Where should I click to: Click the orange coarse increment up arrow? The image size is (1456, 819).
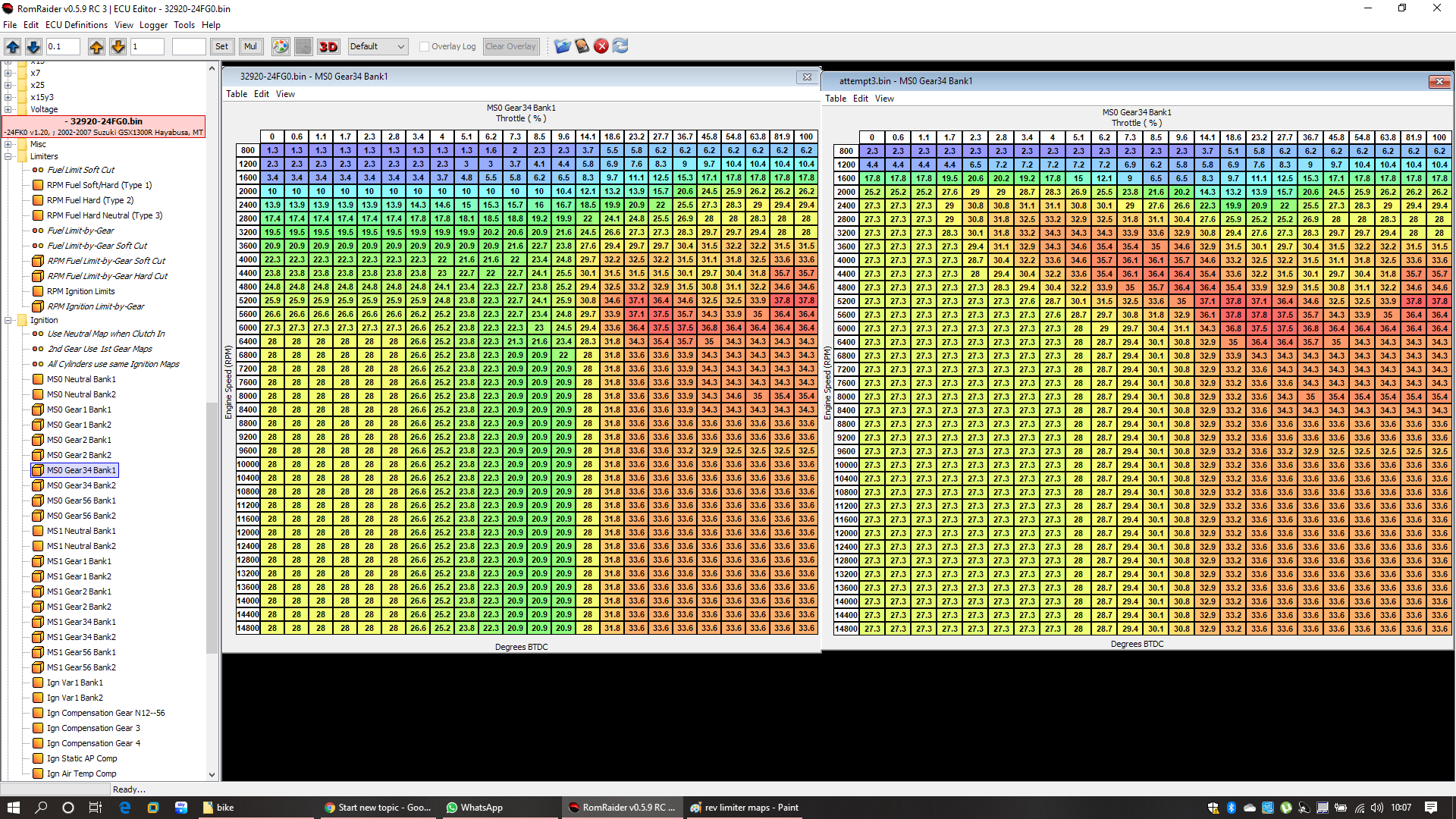(96, 46)
